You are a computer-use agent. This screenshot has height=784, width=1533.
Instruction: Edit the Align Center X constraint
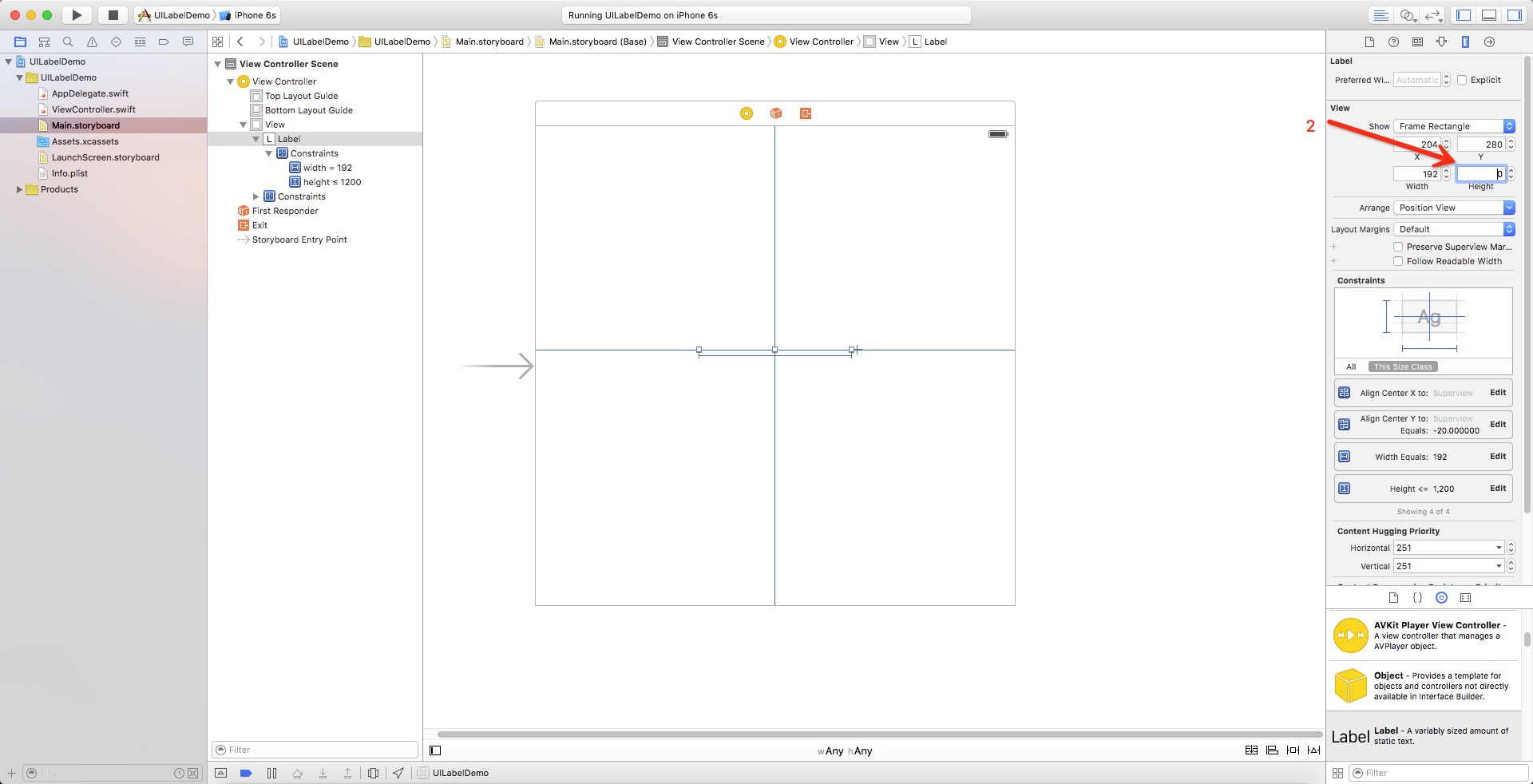(1497, 392)
